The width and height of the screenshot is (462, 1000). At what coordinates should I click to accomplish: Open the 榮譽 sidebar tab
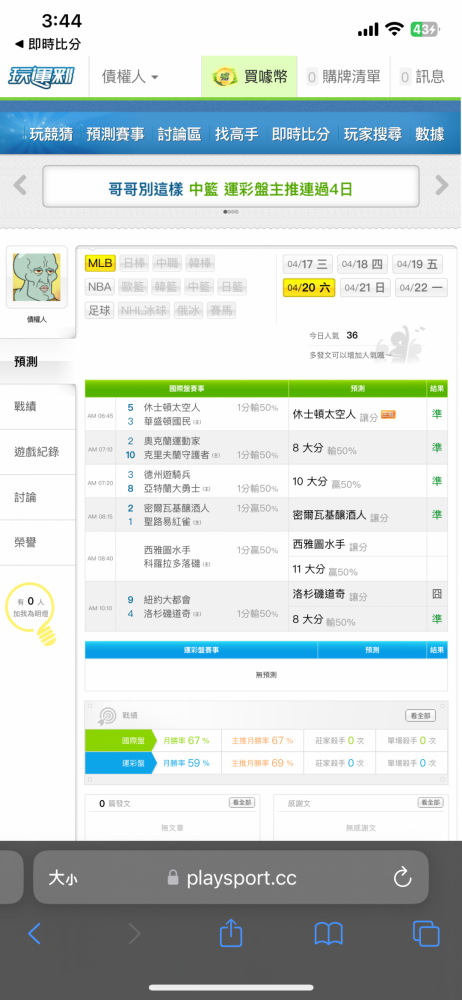pyautogui.click(x=38, y=542)
